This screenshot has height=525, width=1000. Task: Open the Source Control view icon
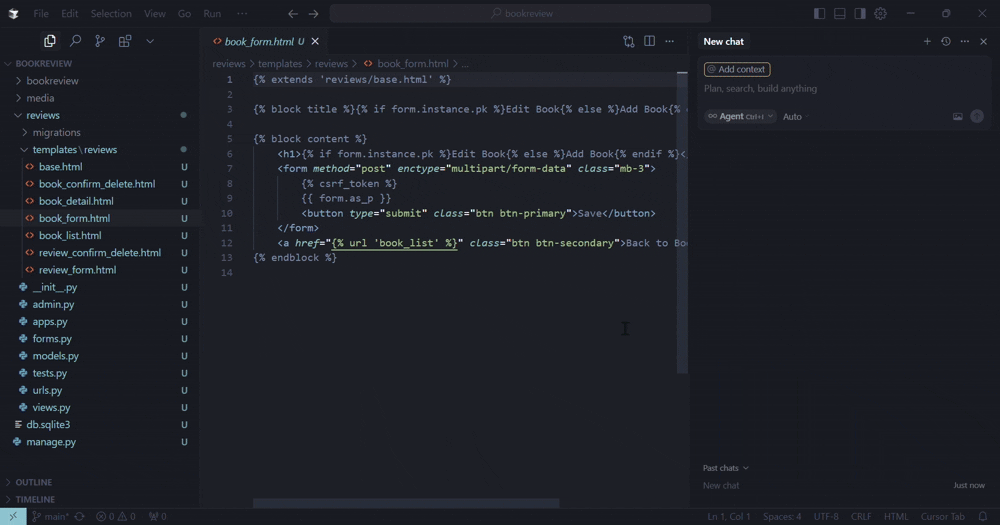point(100,41)
